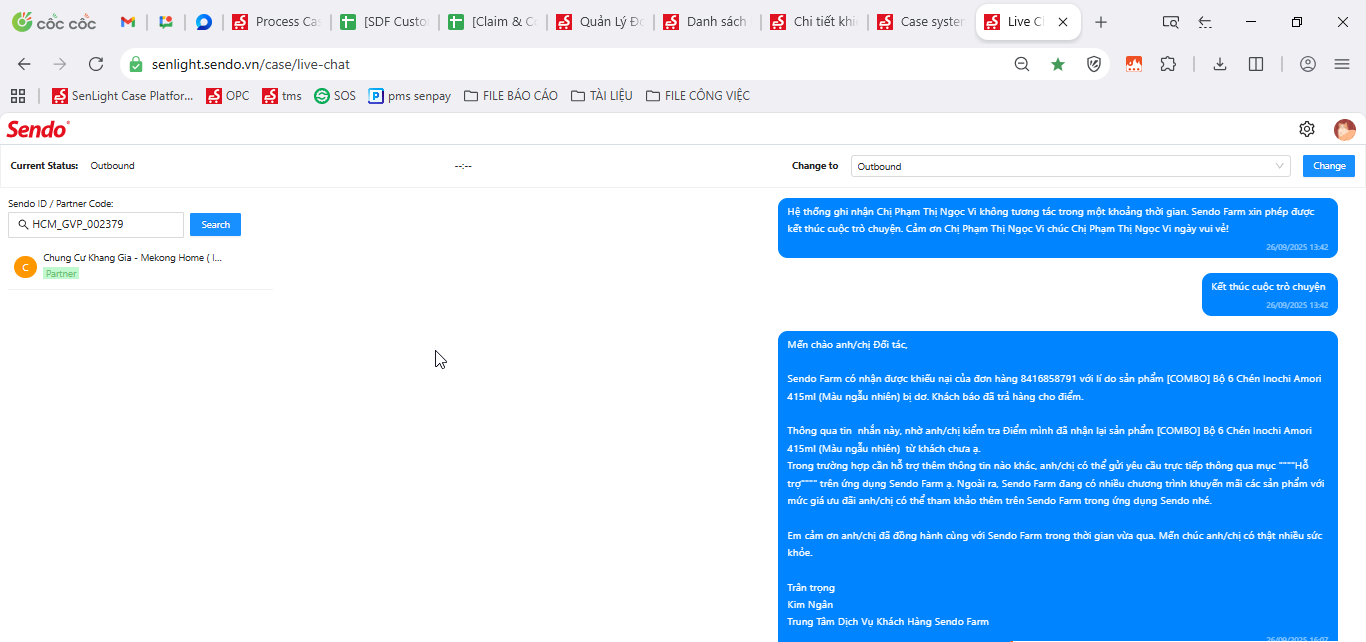The height and width of the screenshot is (642, 1366).
Task: Click the orange C avatar icon
Action: (25, 267)
